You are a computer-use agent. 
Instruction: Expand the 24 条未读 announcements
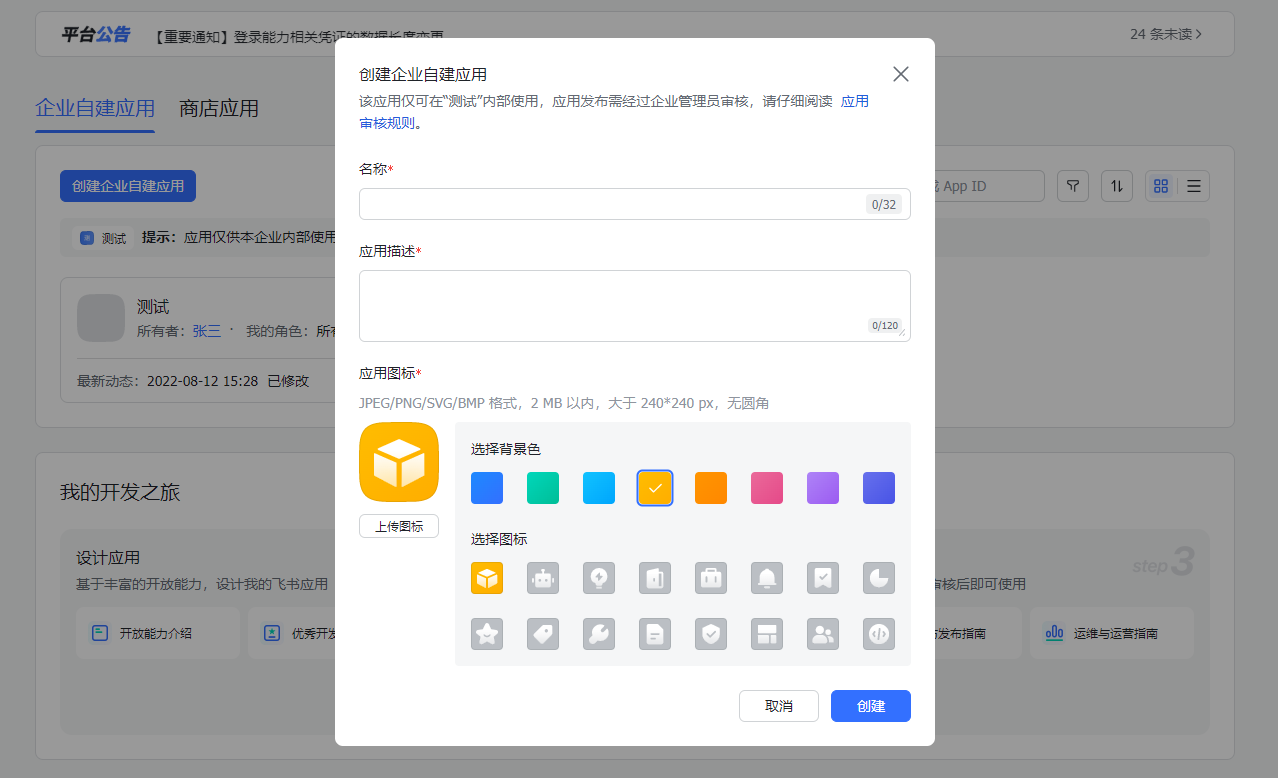pyautogui.click(x=1166, y=34)
